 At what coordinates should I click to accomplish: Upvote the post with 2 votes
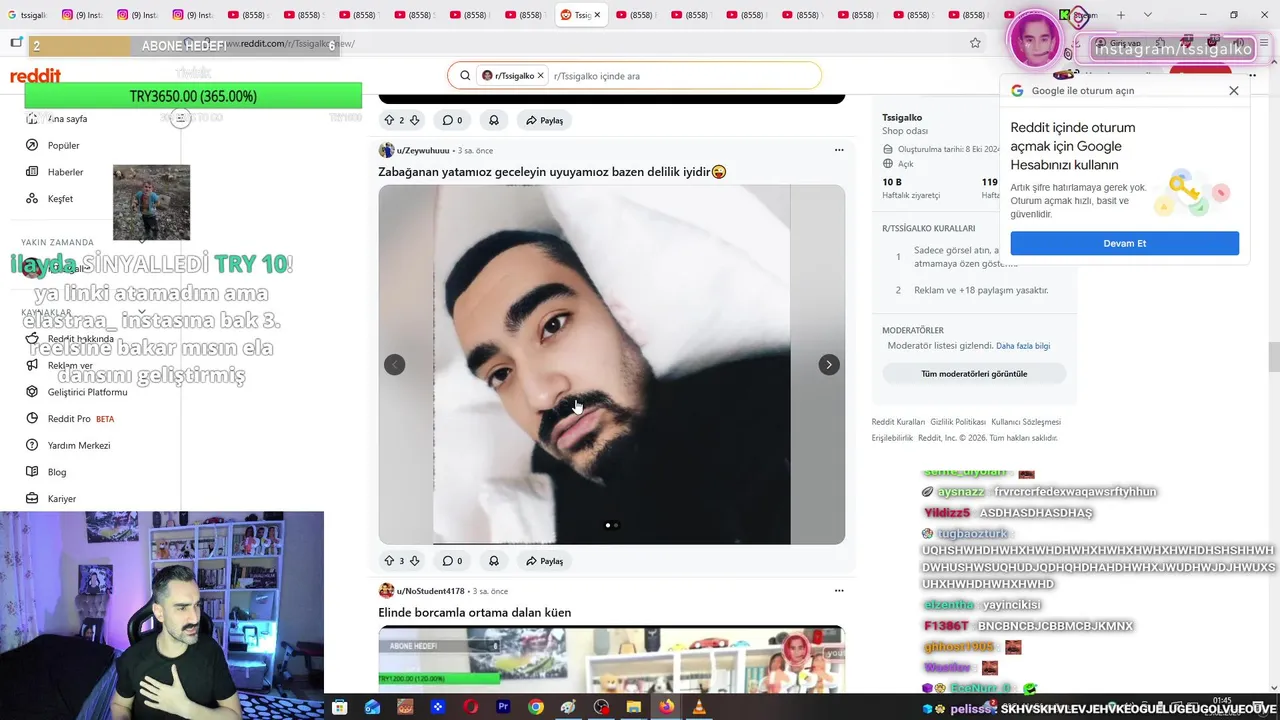point(389,120)
